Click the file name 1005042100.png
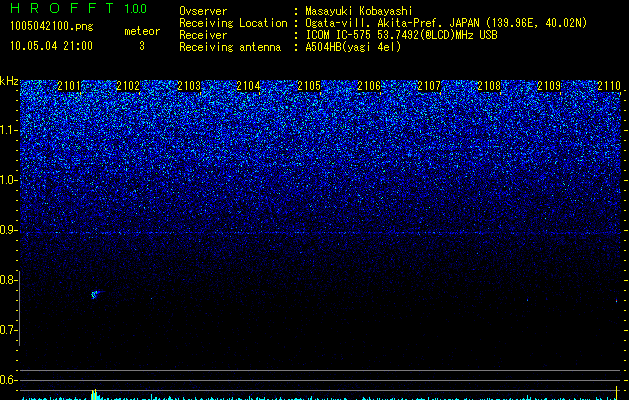629x400 pixels. pyautogui.click(x=52, y=26)
